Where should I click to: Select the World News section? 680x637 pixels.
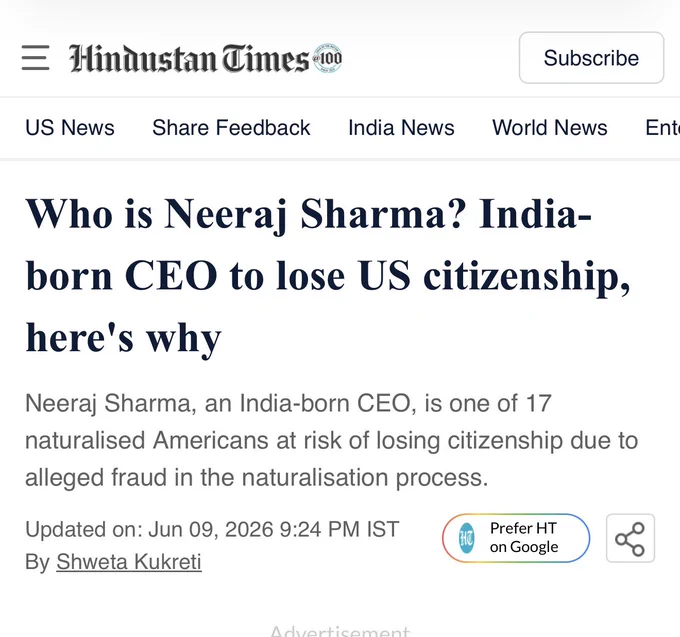(549, 128)
